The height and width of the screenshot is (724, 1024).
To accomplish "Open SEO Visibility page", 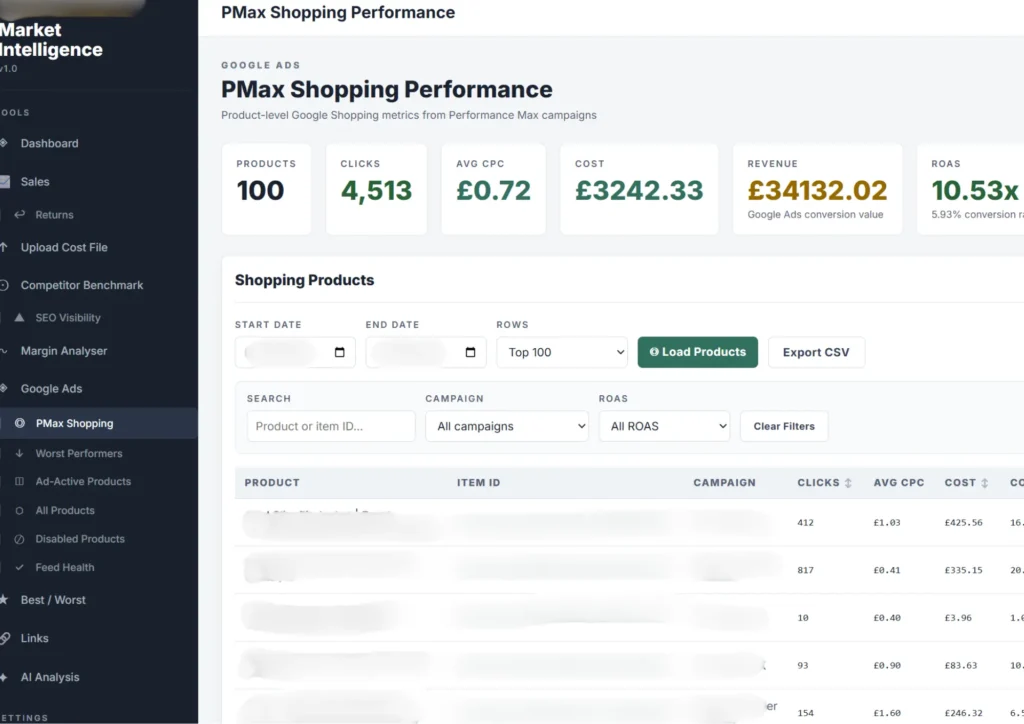I will point(68,318).
